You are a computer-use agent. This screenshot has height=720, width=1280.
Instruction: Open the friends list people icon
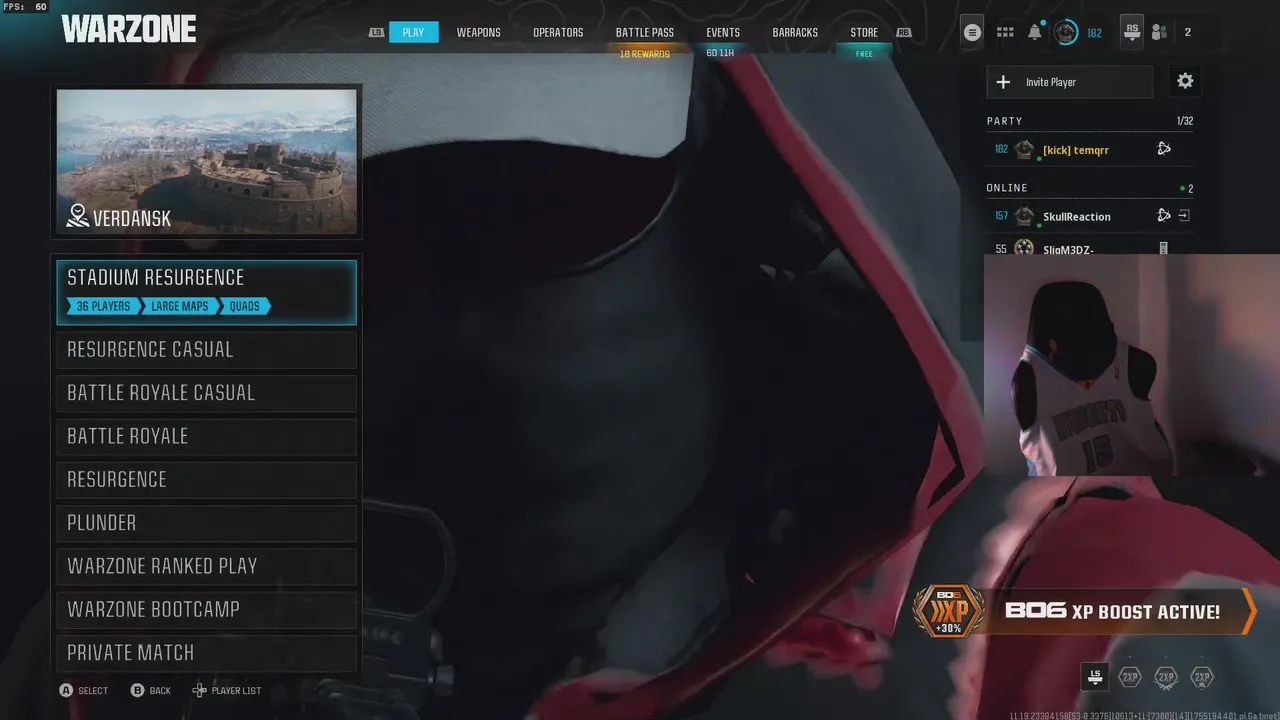coord(1159,32)
